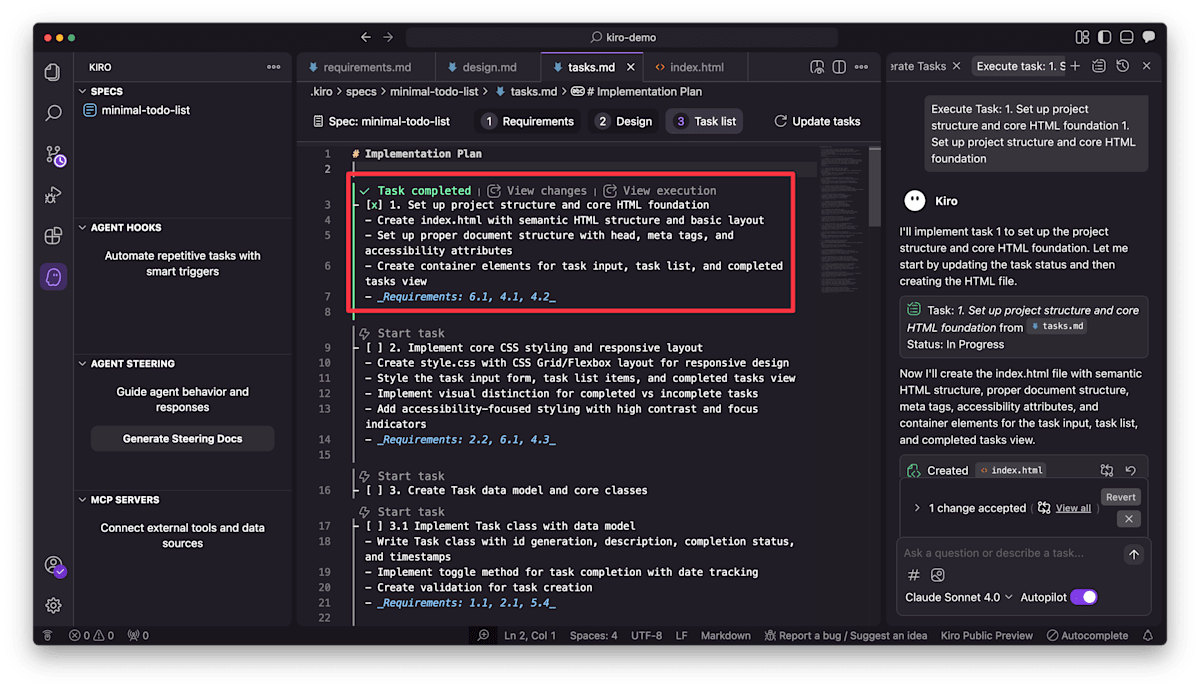1200x689 pixels.
Task: Open the task list icon in chat header
Action: 1099,66
